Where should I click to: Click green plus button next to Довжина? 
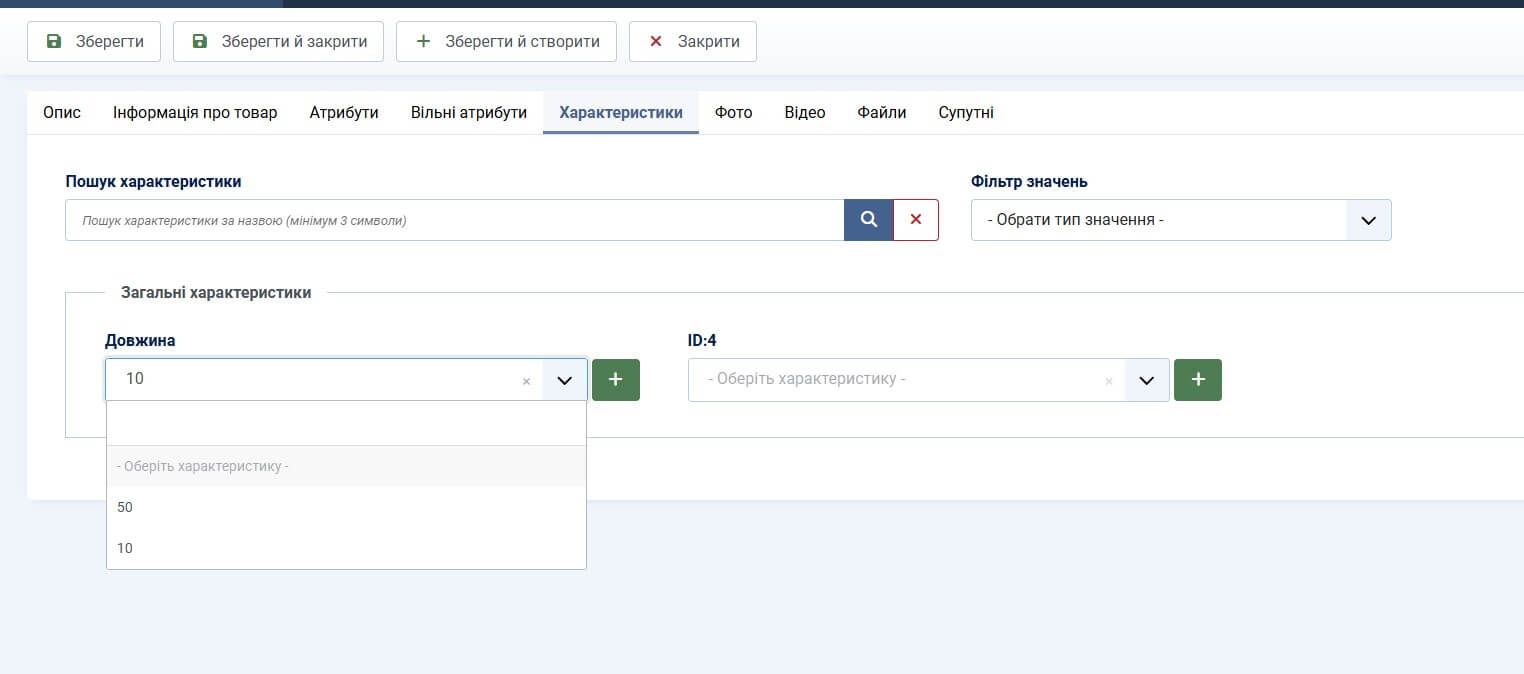tap(615, 380)
